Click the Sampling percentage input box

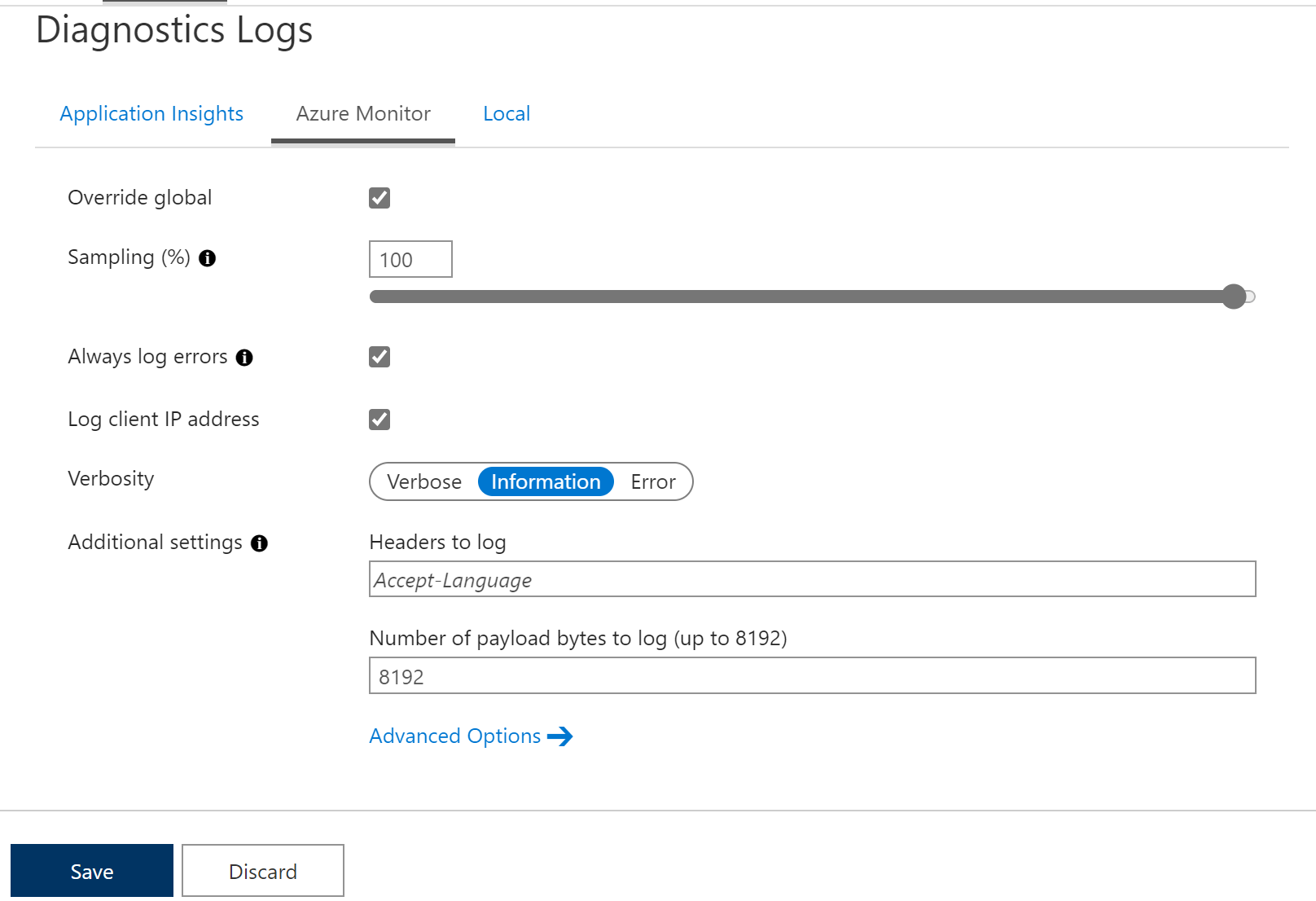click(x=410, y=259)
